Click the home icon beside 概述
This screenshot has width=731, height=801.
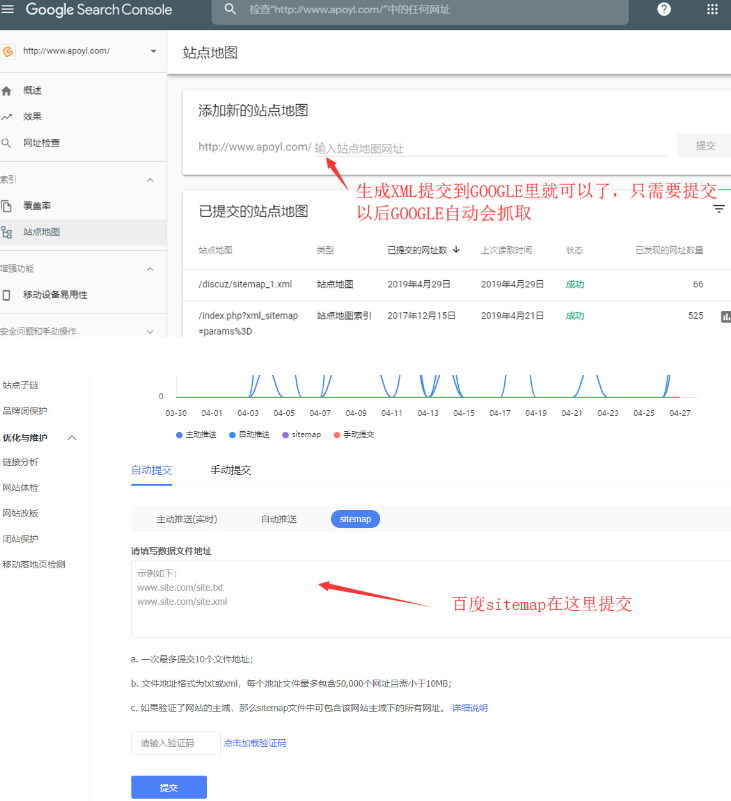click(6, 91)
